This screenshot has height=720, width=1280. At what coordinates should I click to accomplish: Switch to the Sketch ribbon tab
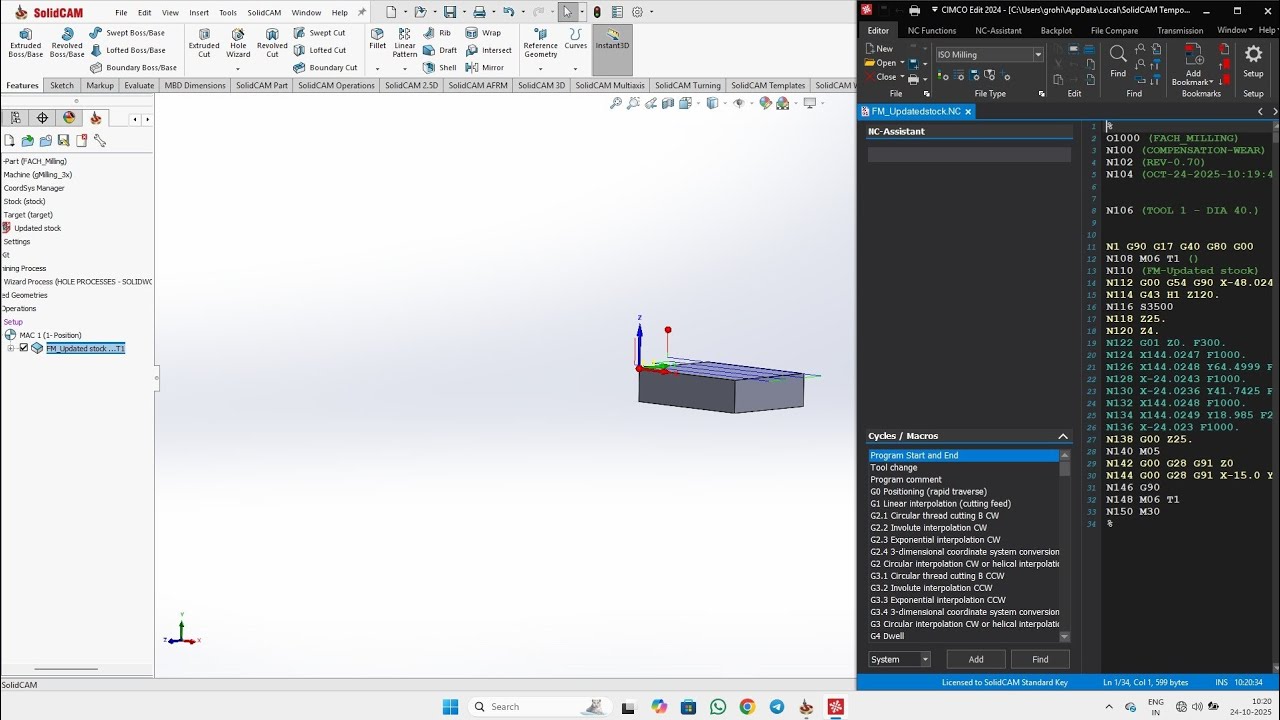tap(62, 85)
